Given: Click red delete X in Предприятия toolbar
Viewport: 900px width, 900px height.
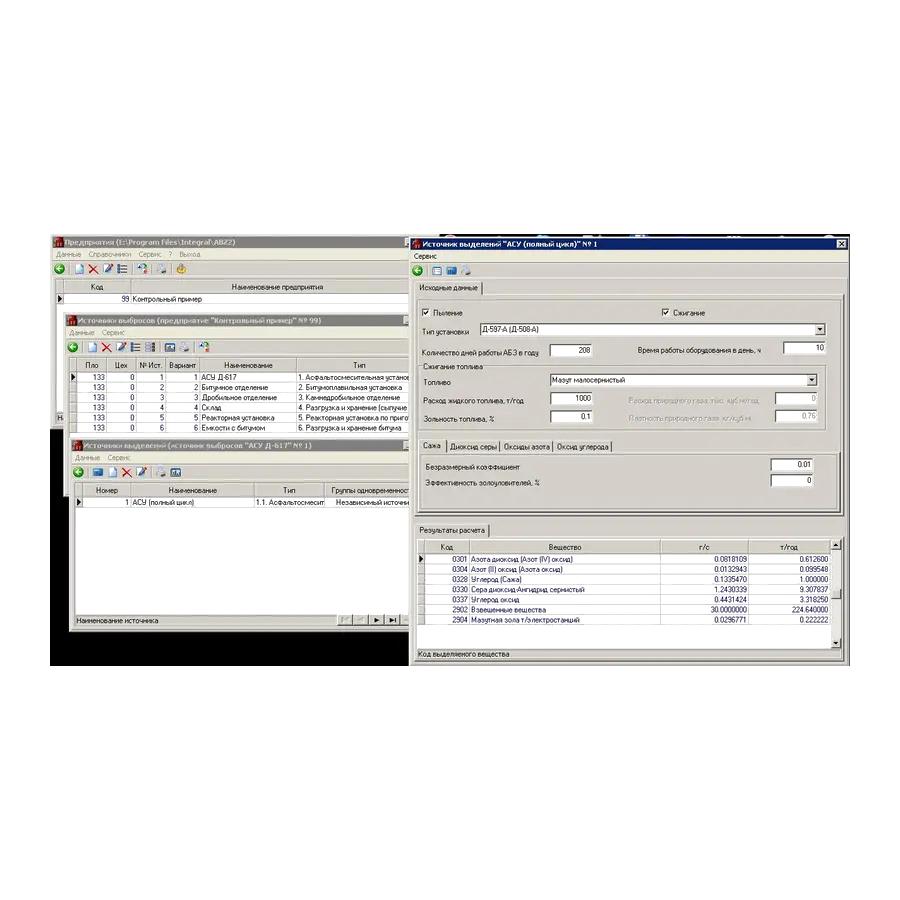Looking at the screenshot, I should 93,269.
